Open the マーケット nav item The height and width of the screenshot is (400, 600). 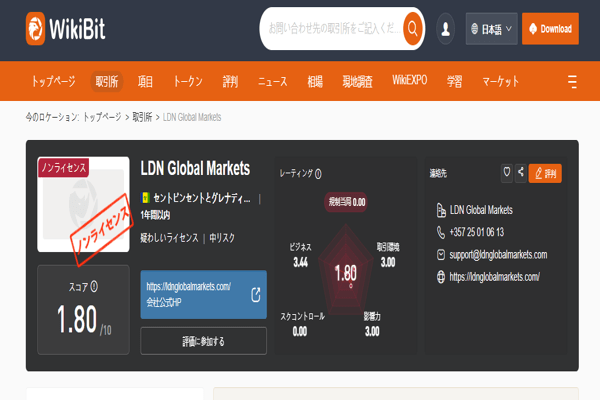(501, 81)
